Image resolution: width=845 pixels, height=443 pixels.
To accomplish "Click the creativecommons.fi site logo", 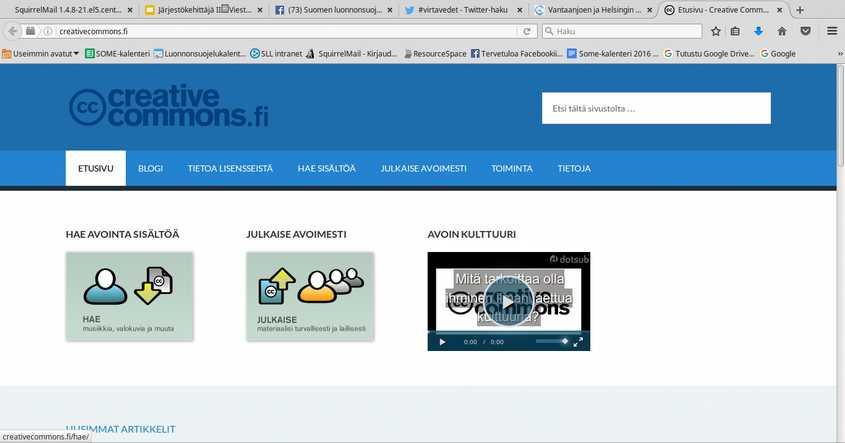I will pyautogui.click(x=169, y=106).
